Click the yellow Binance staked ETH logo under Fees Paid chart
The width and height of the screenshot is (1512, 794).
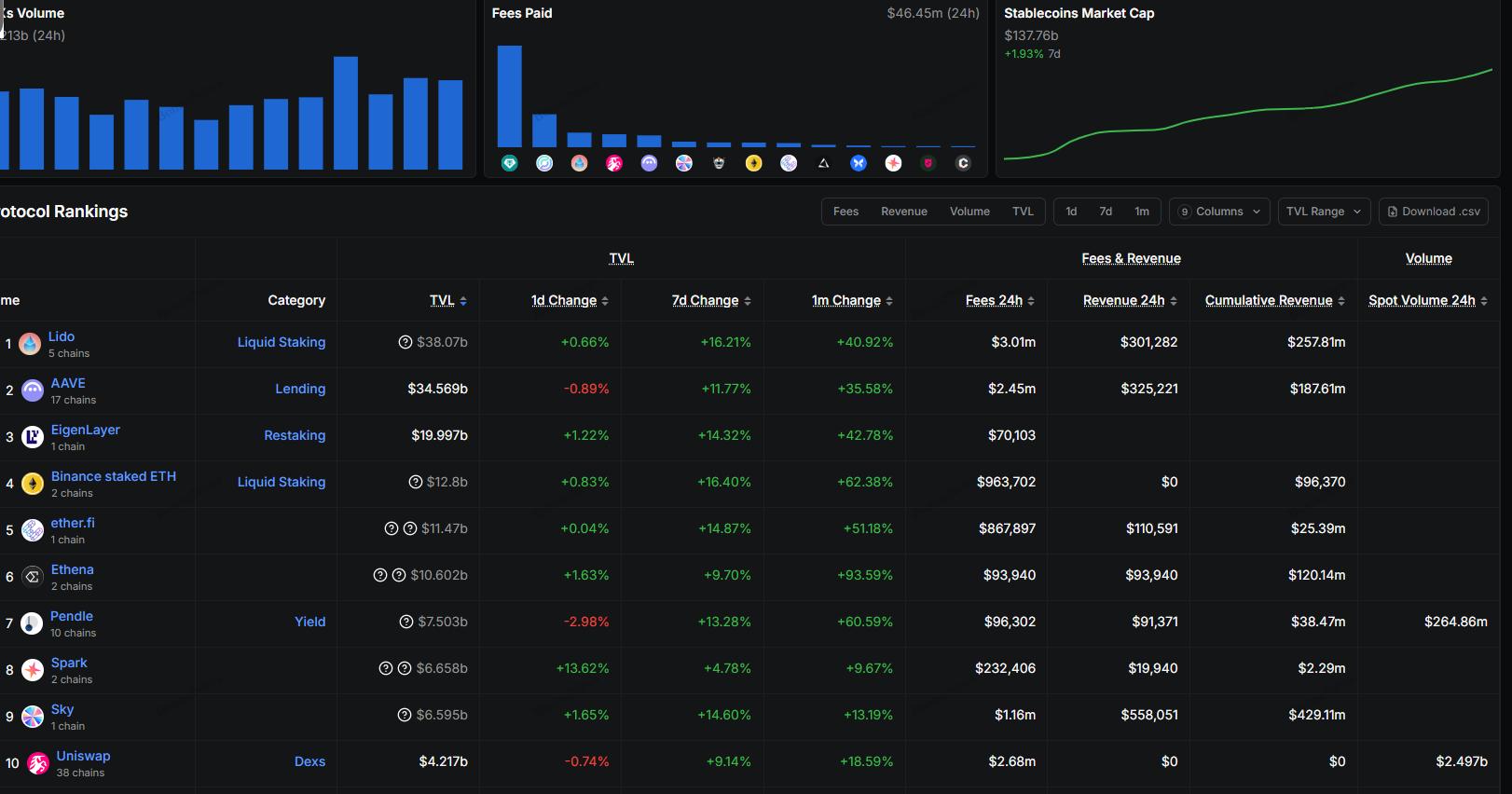coord(754,163)
